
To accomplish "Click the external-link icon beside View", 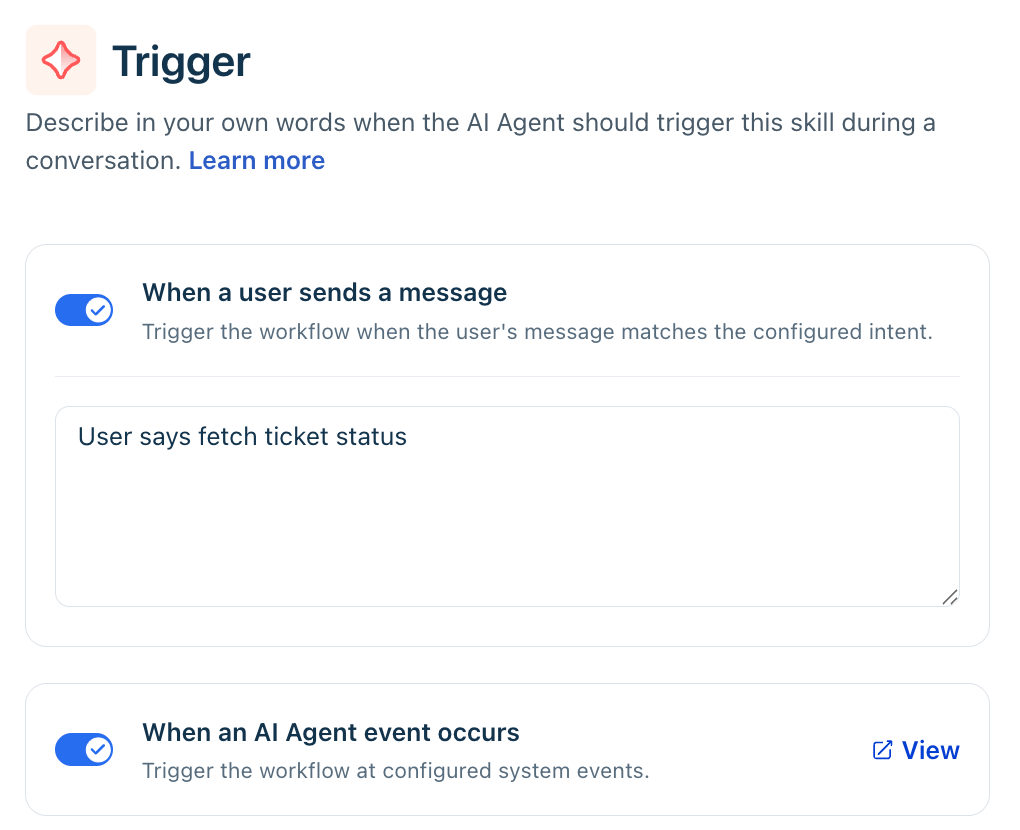I will [883, 750].
